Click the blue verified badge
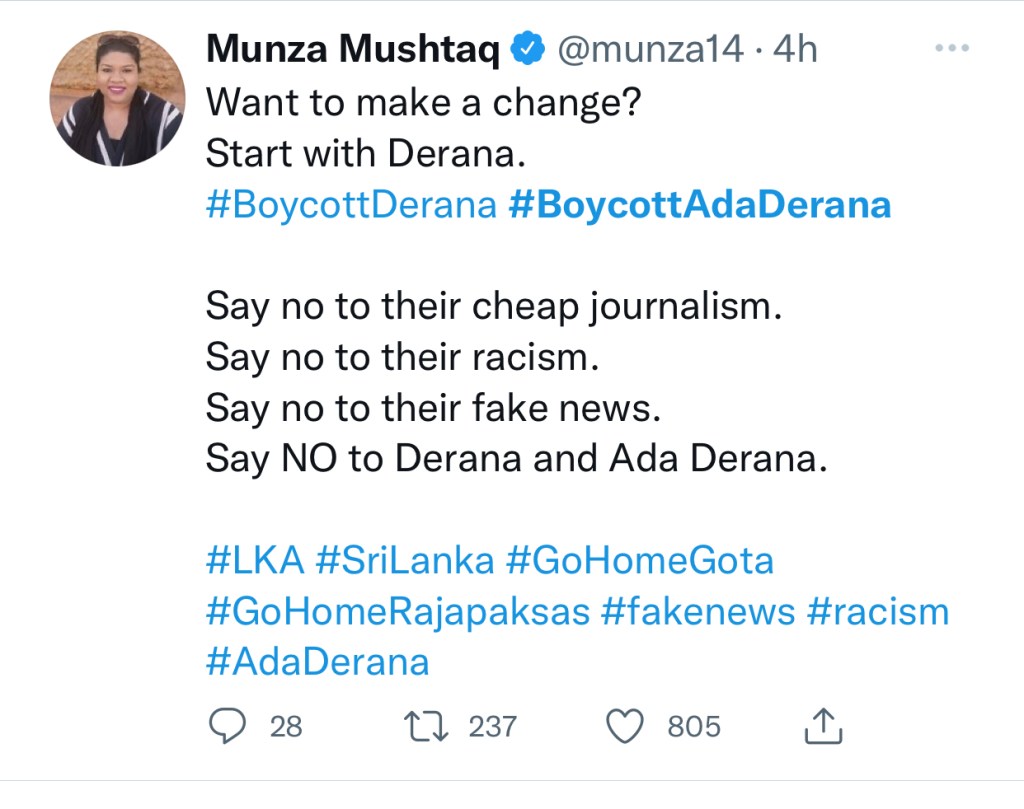Image resolution: width=1024 pixels, height=809 pixels. pyautogui.click(x=526, y=49)
